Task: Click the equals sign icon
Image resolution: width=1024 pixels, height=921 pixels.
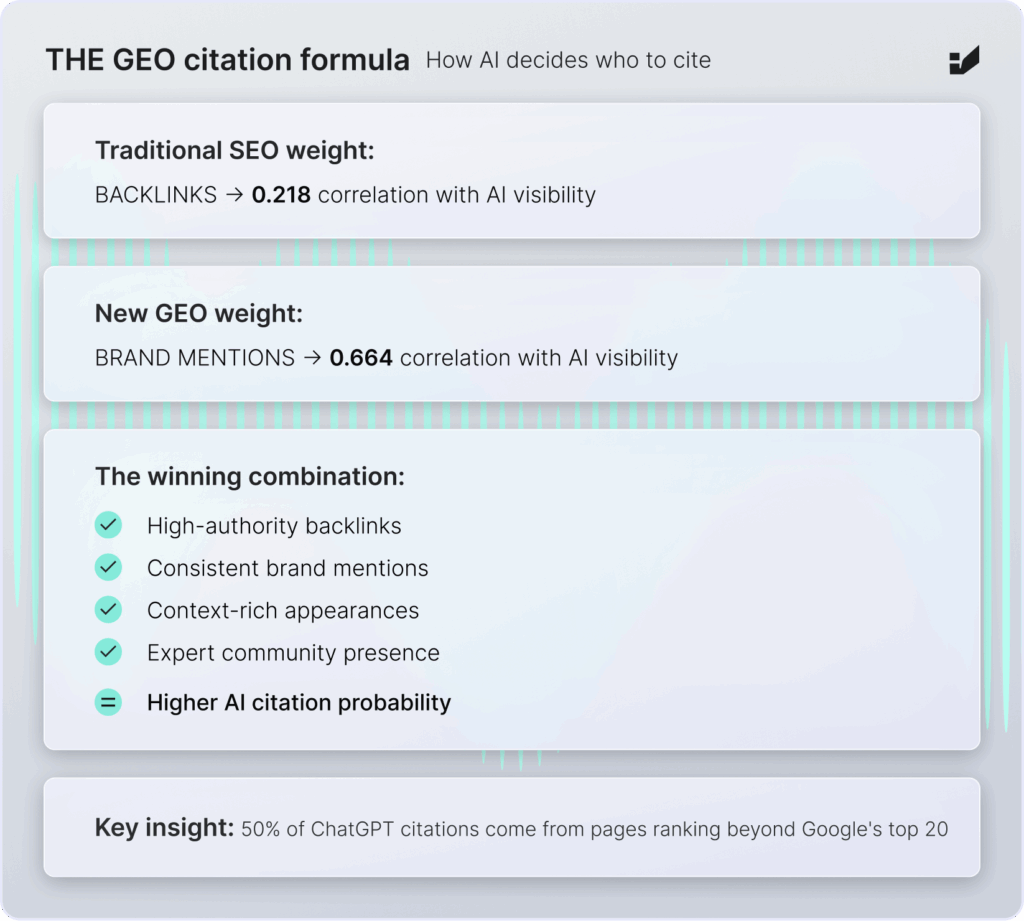Action: (108, 702)
